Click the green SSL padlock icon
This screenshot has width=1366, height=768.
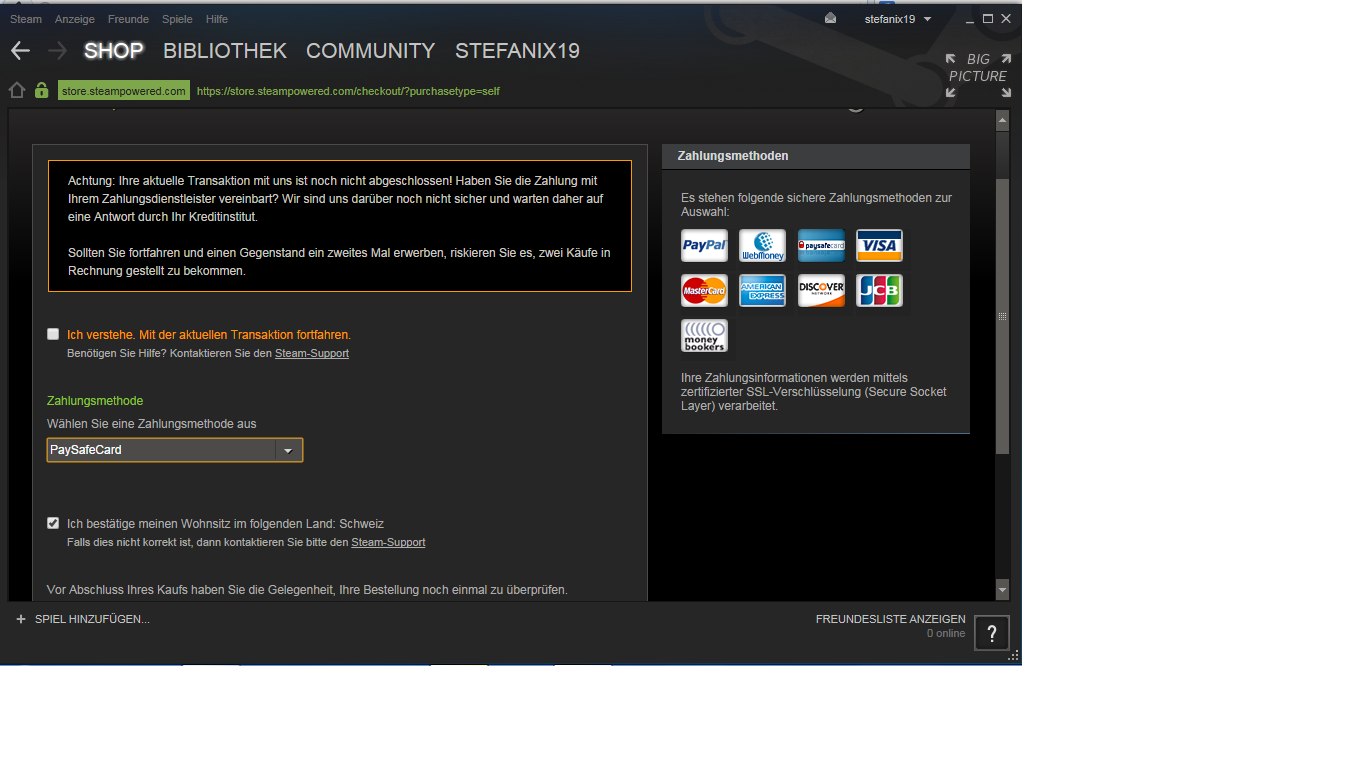pyautogui.click(x=41, y=91)
